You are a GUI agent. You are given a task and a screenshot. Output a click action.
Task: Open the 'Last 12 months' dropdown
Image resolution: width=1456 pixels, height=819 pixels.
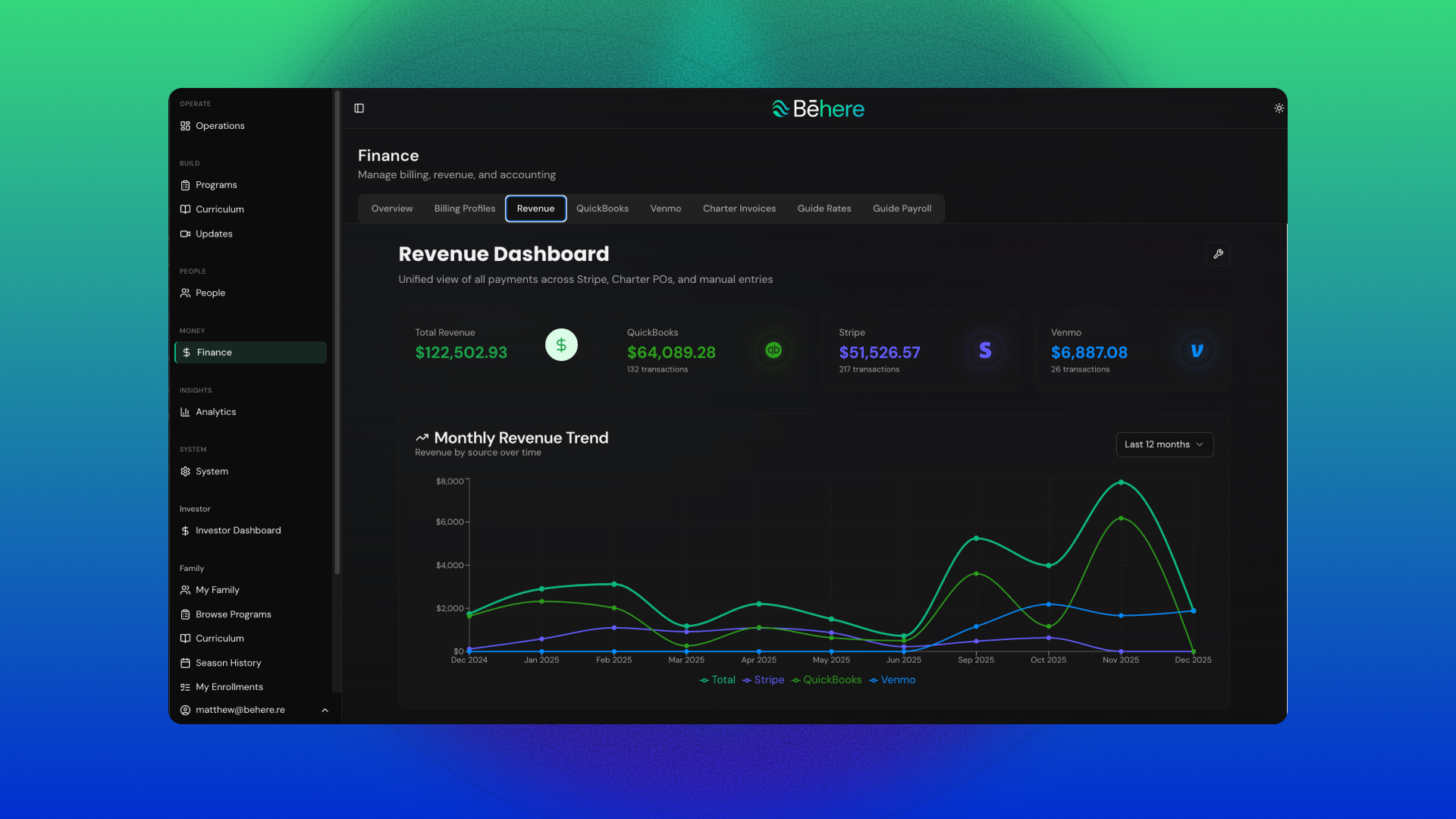[x=1164, y=444]
